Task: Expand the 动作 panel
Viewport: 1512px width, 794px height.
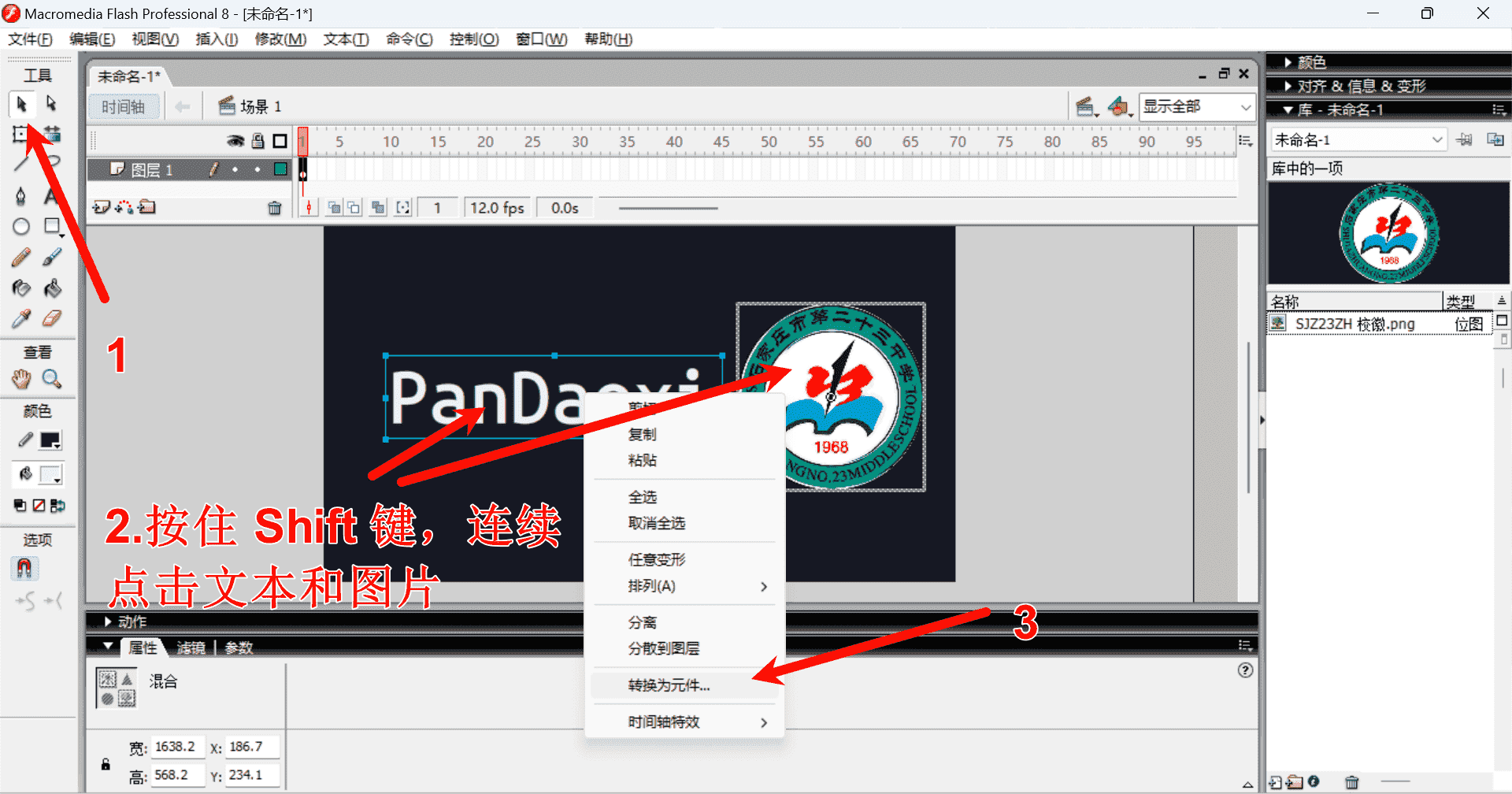Action: point(131,621)
